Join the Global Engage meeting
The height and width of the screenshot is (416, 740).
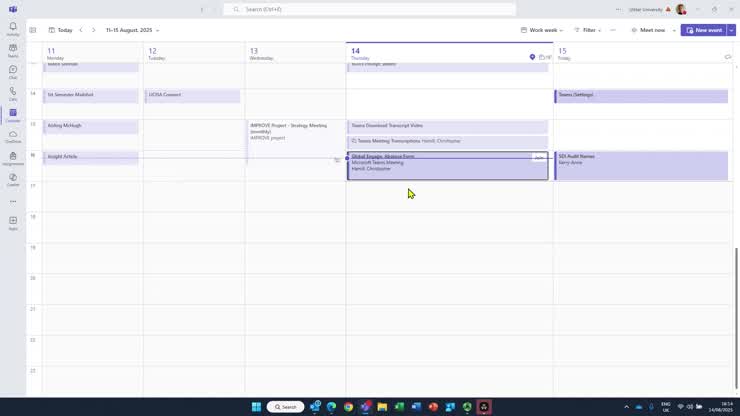[x=539, y=158]
